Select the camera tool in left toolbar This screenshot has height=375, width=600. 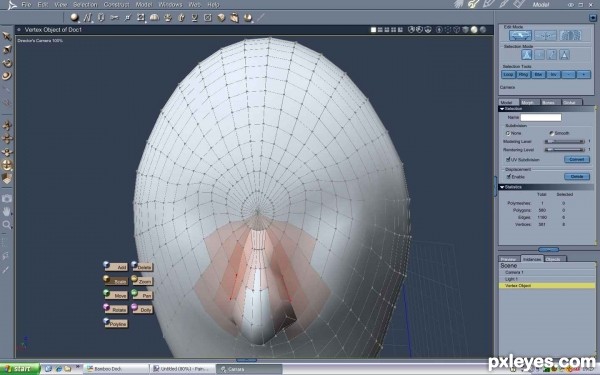click(x=7, y=198)
